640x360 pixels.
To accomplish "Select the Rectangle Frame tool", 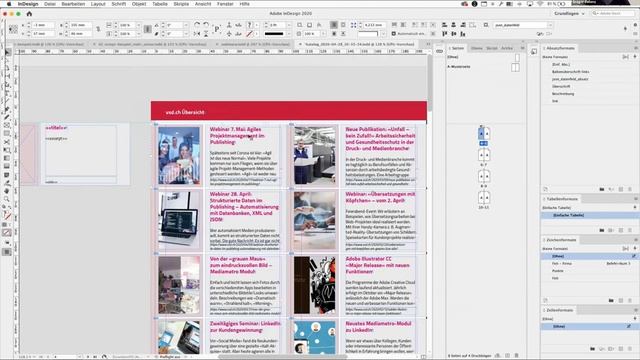I will 7,126.
